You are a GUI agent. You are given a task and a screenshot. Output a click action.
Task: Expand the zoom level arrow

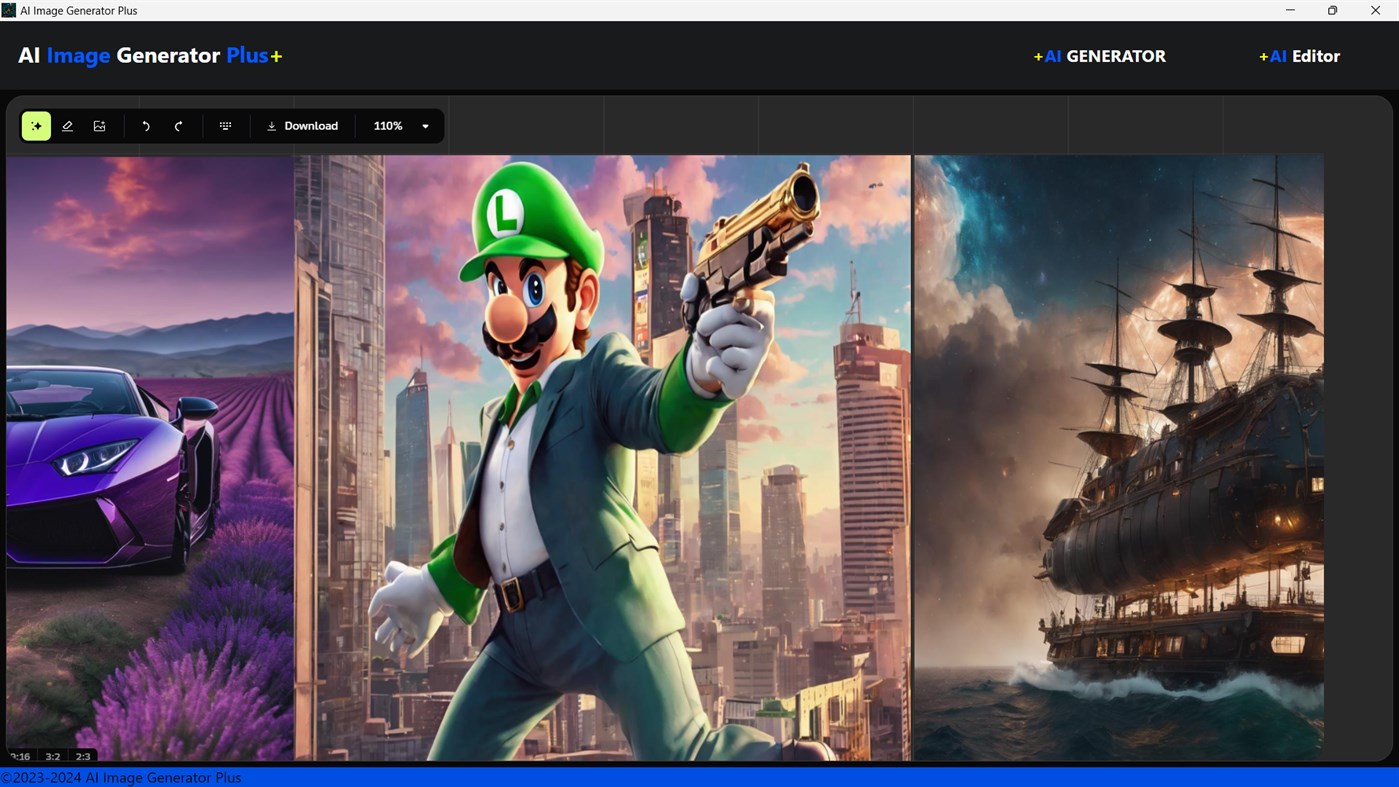(425, 127)
